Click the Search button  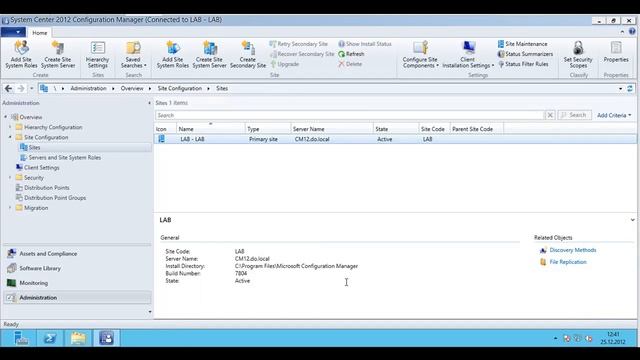pos(574,116)
